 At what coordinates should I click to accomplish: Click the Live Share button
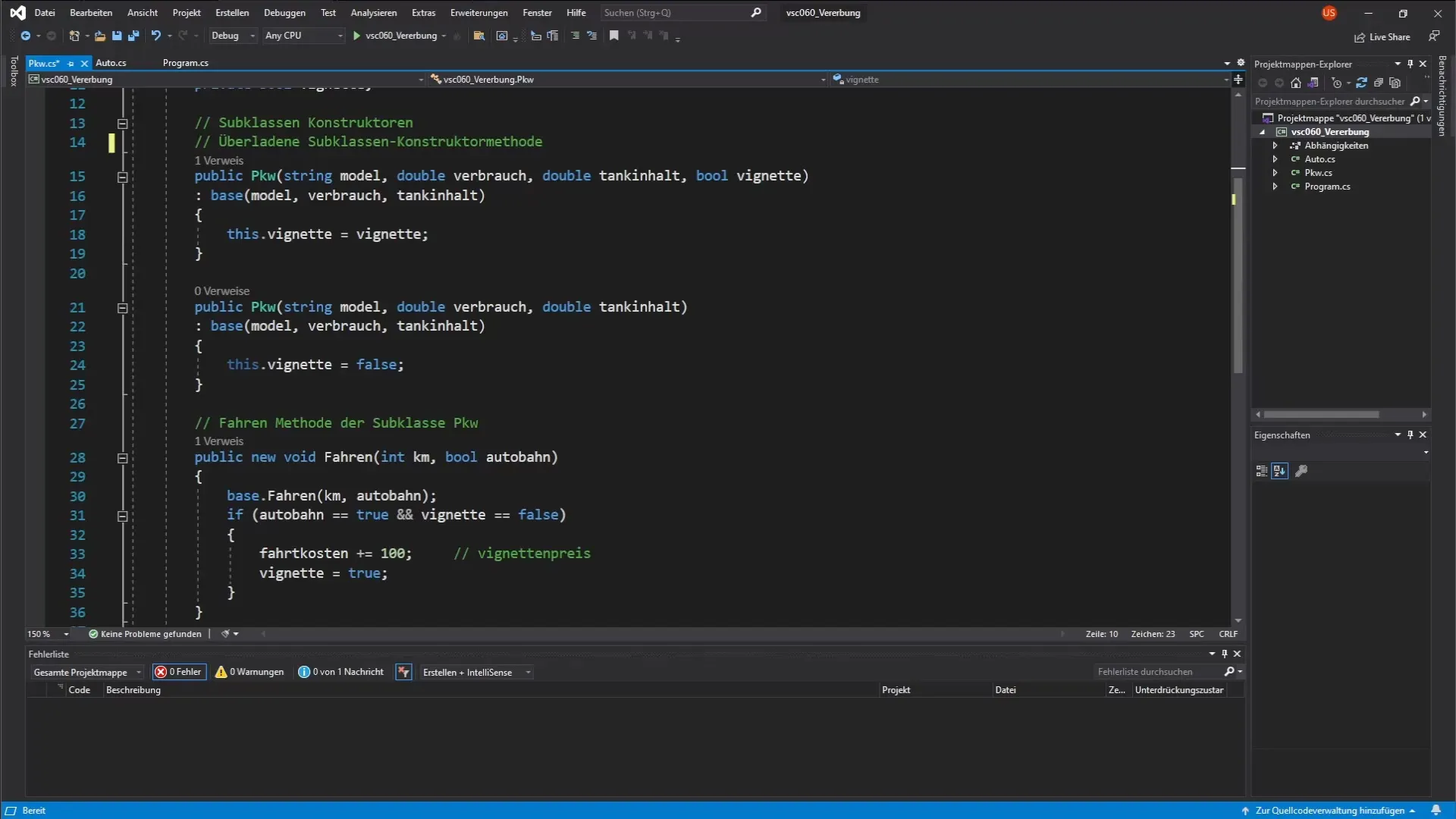(x=1382, y=37)
